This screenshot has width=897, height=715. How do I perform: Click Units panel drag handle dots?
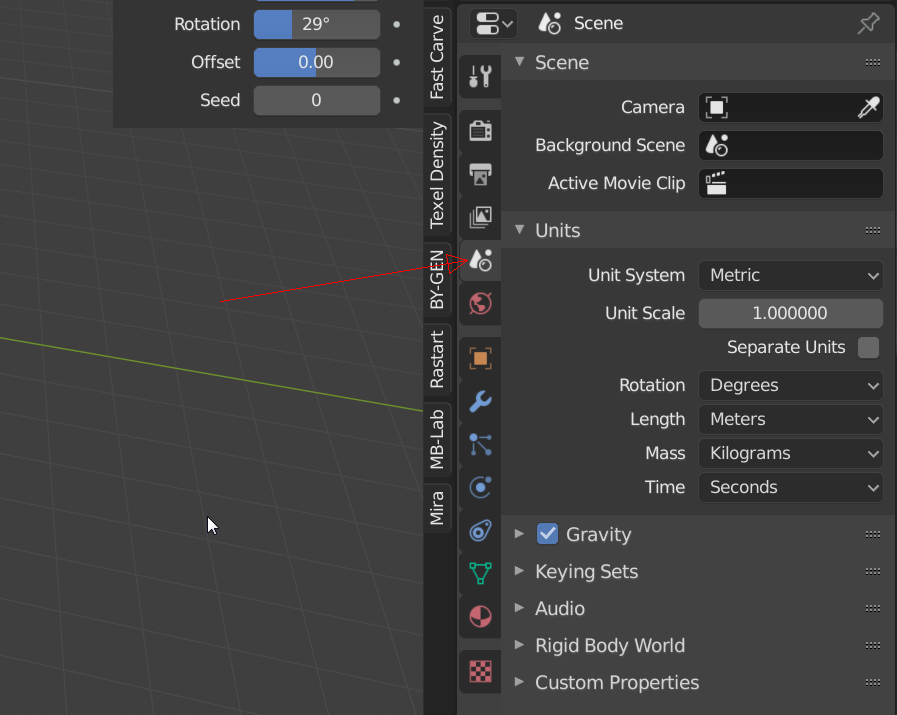(872, 231)
